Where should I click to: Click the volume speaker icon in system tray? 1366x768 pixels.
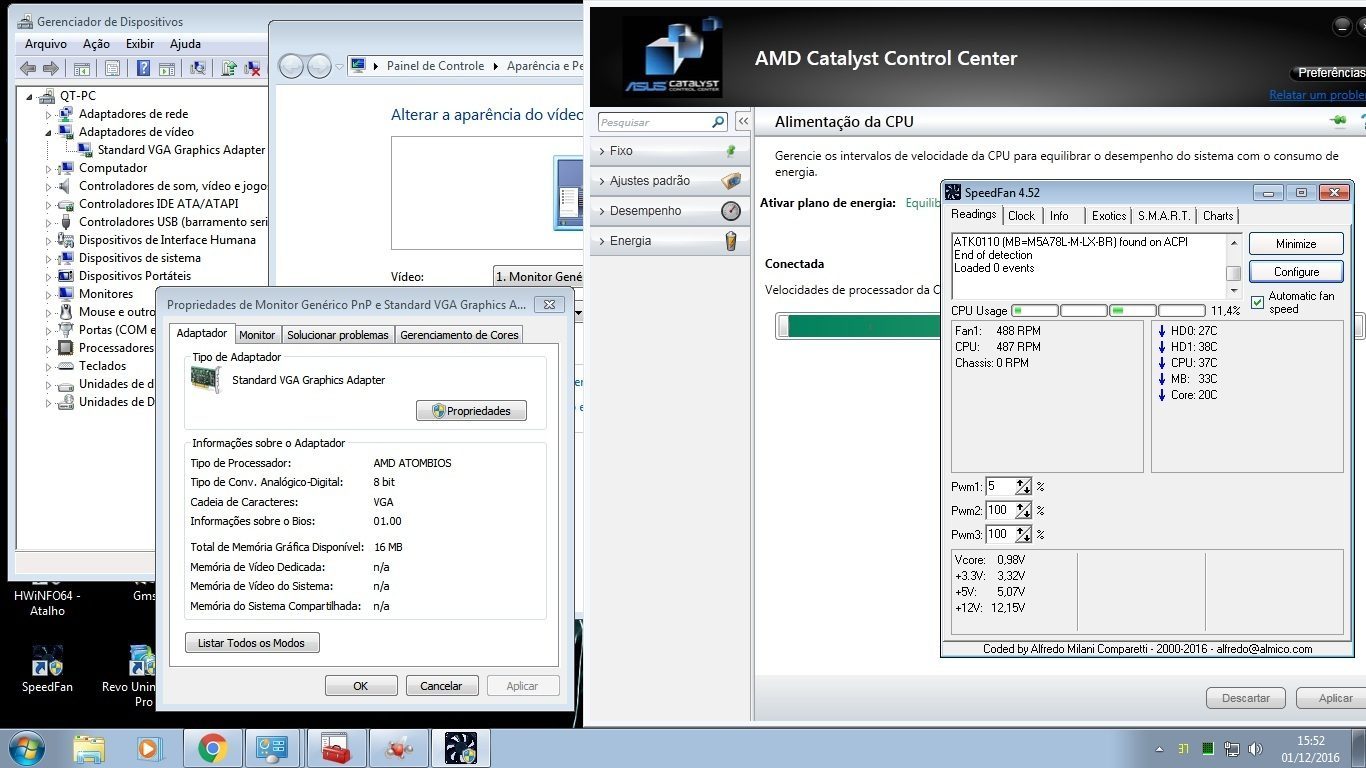pyautogui.click(x=1255, y=749)
